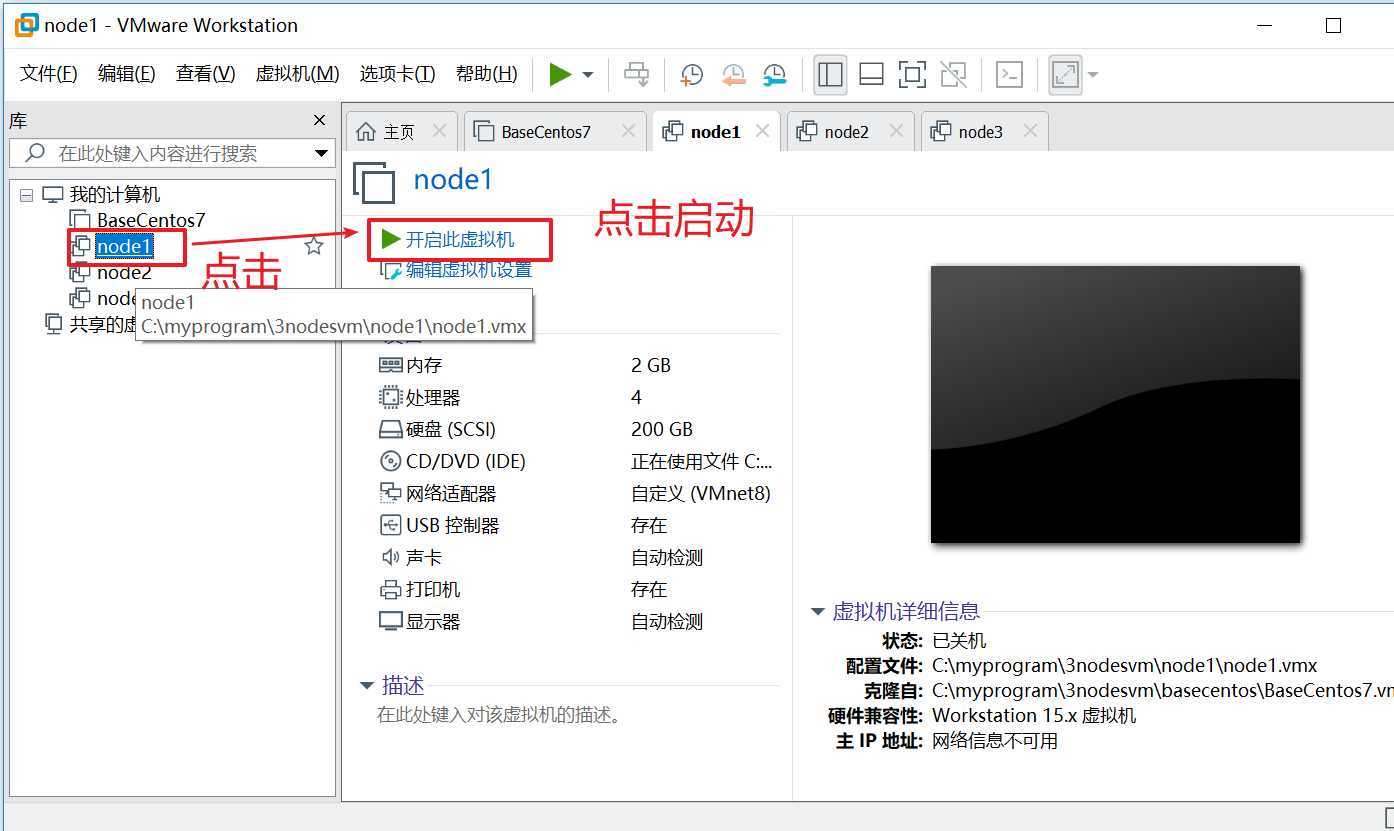This screenshot has height=831, width=1394.
Task: Take a snapshot with the clock-plus icon
Action: 691,74
